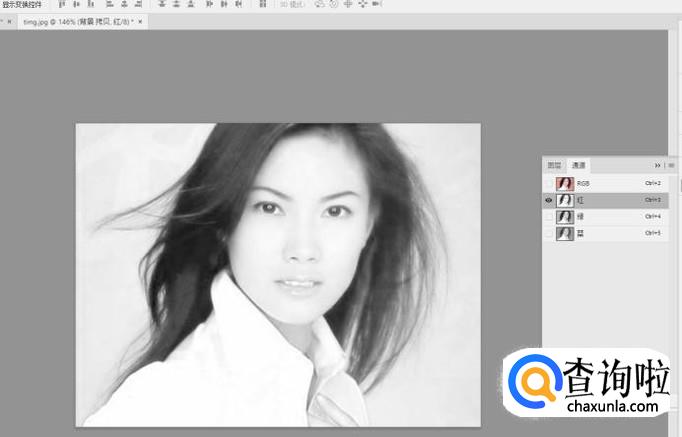Image resolution: width=682 pixels, height=437 pixels.
Task: Click the distribute bottom edges icon
Action: pyautogui.click(x=191, y=4)
